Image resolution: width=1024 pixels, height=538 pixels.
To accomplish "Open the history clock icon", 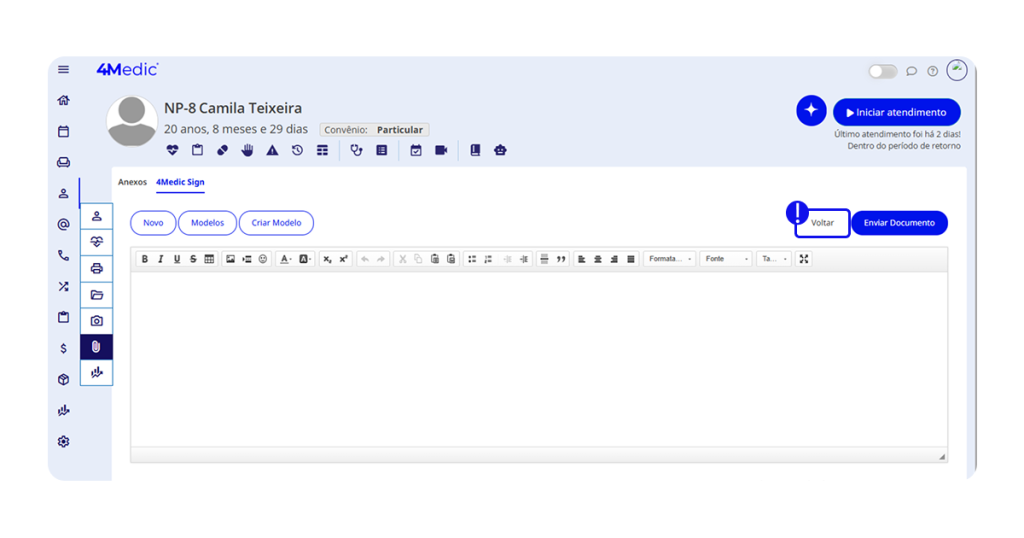I will pyautogui.click(x=297, y=150).
